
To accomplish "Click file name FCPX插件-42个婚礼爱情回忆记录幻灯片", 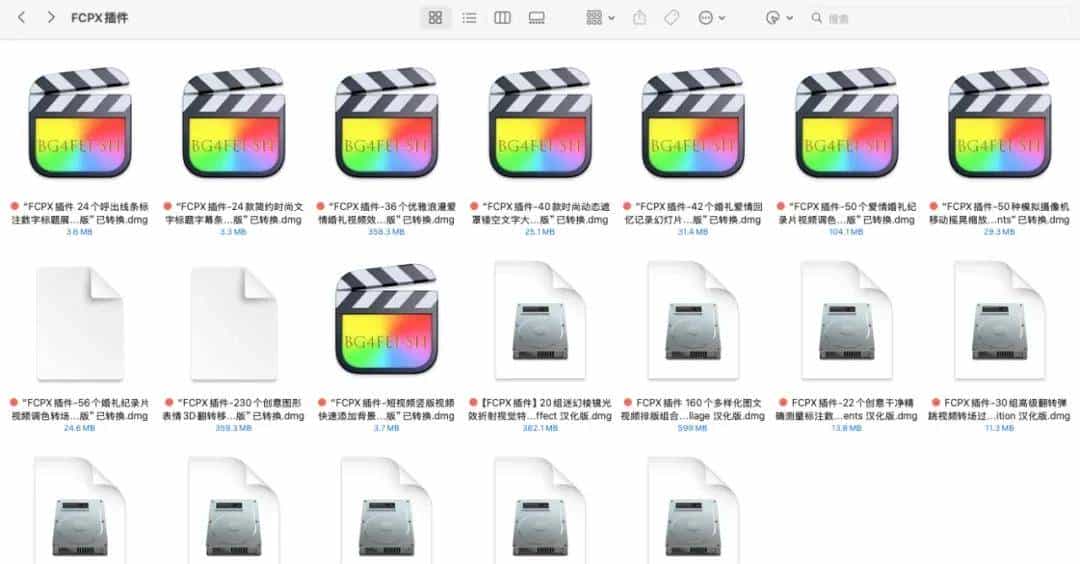I will (x=693, y=213).
